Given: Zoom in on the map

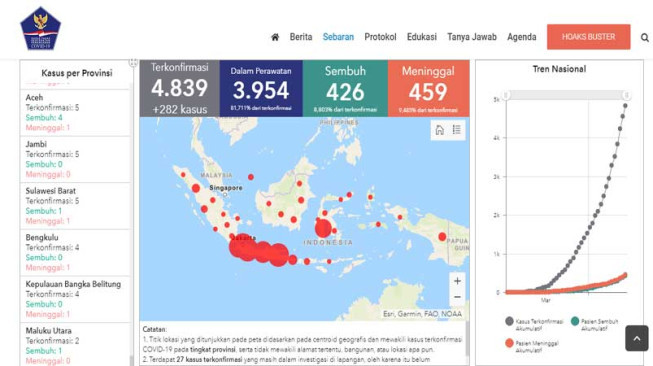Looking at the screenshot, I should click(457, 281).
